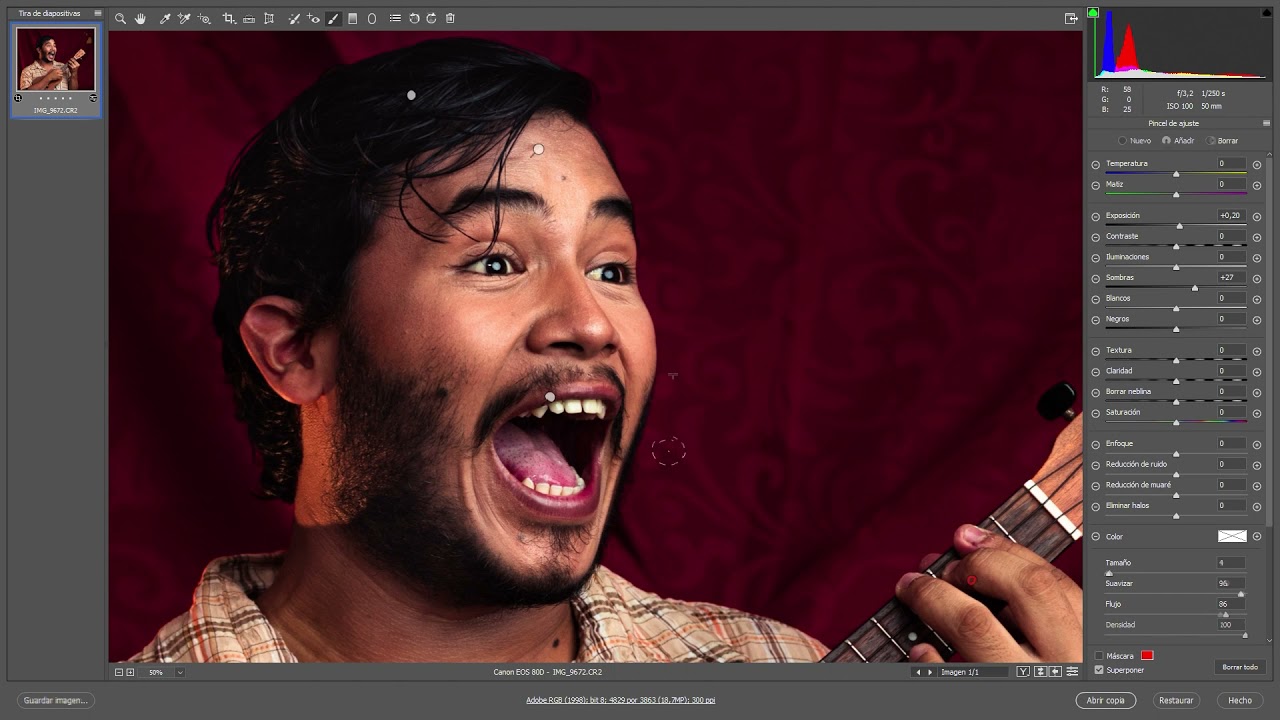Screen dimensions: 1280x720
Task: Open the zoom level 50% dropdown
Action: point(180,672)
